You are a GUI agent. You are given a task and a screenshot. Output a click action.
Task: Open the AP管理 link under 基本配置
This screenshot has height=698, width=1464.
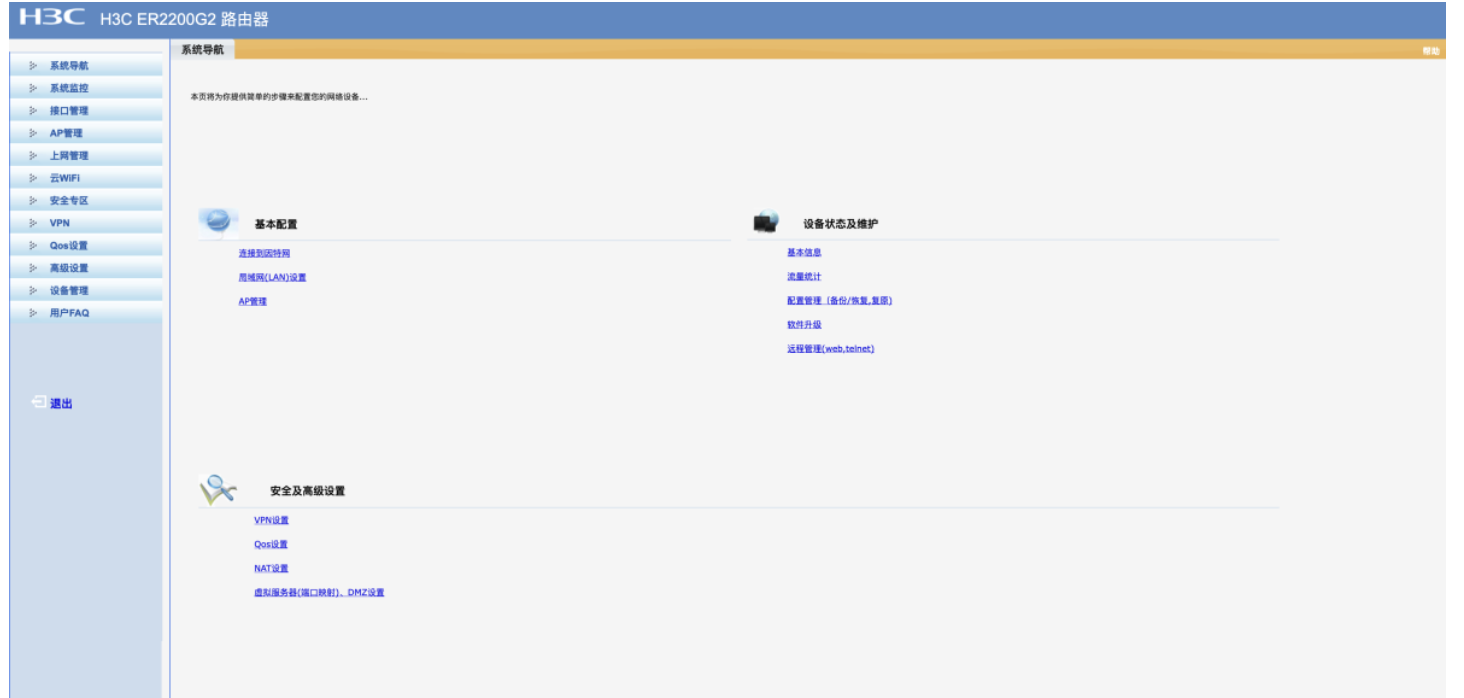(x=252, y=301)
